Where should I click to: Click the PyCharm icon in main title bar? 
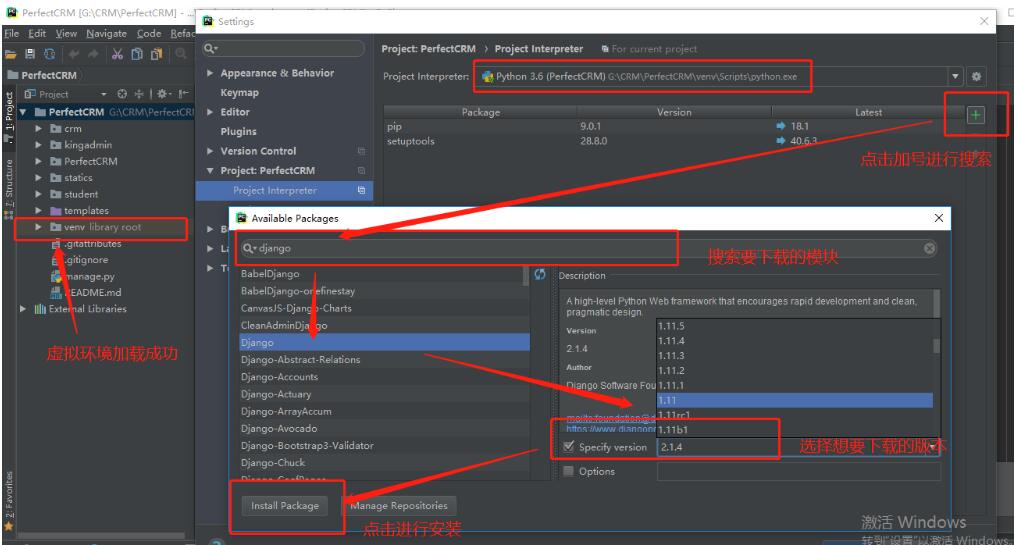11,12
